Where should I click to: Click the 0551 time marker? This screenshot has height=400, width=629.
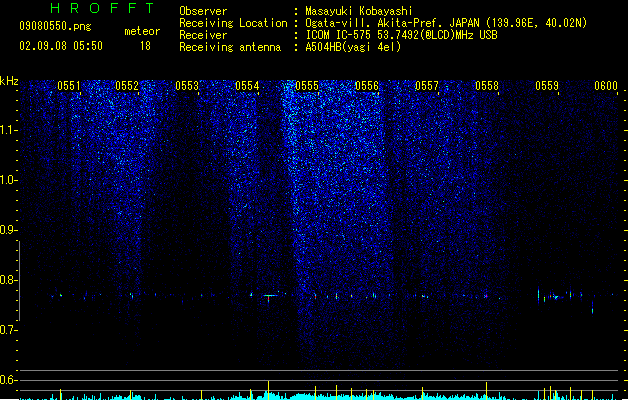(69, 86)
